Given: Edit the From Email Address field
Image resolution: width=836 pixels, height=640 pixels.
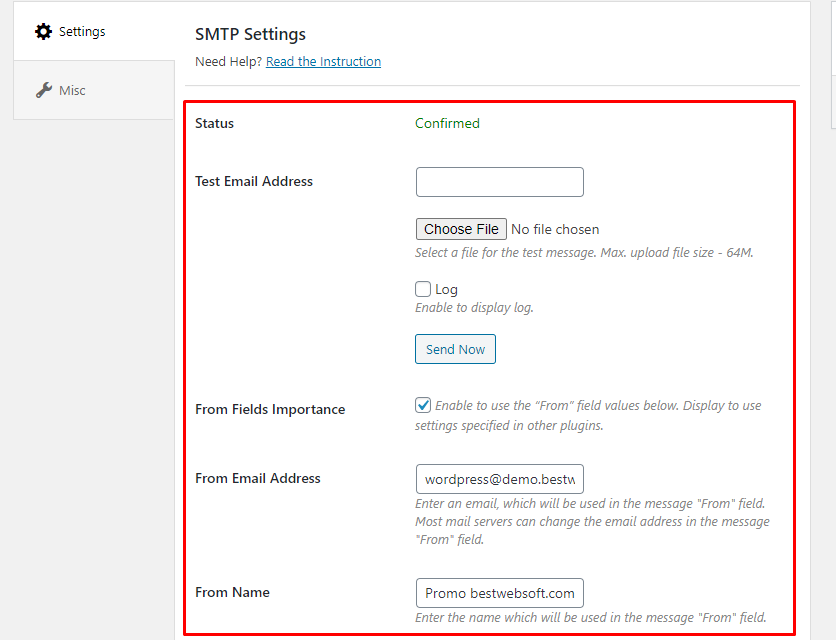Looking at the screenshot, I should [500, 479].
